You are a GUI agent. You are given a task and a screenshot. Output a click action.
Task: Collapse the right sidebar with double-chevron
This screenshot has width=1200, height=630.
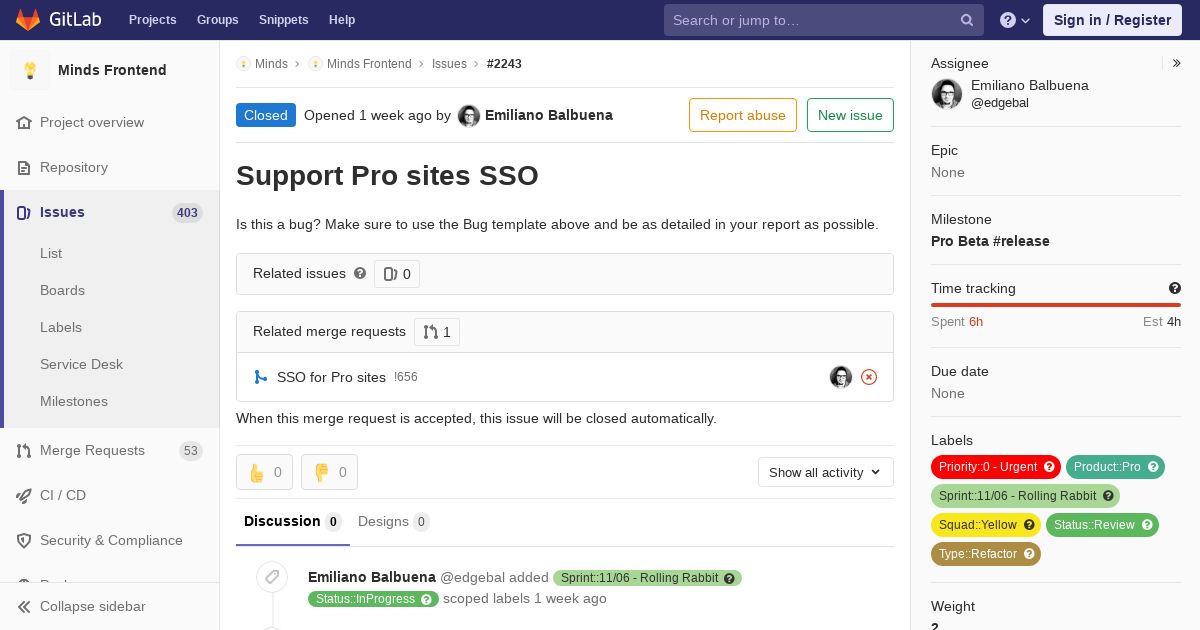click(x=1177, y=63)
